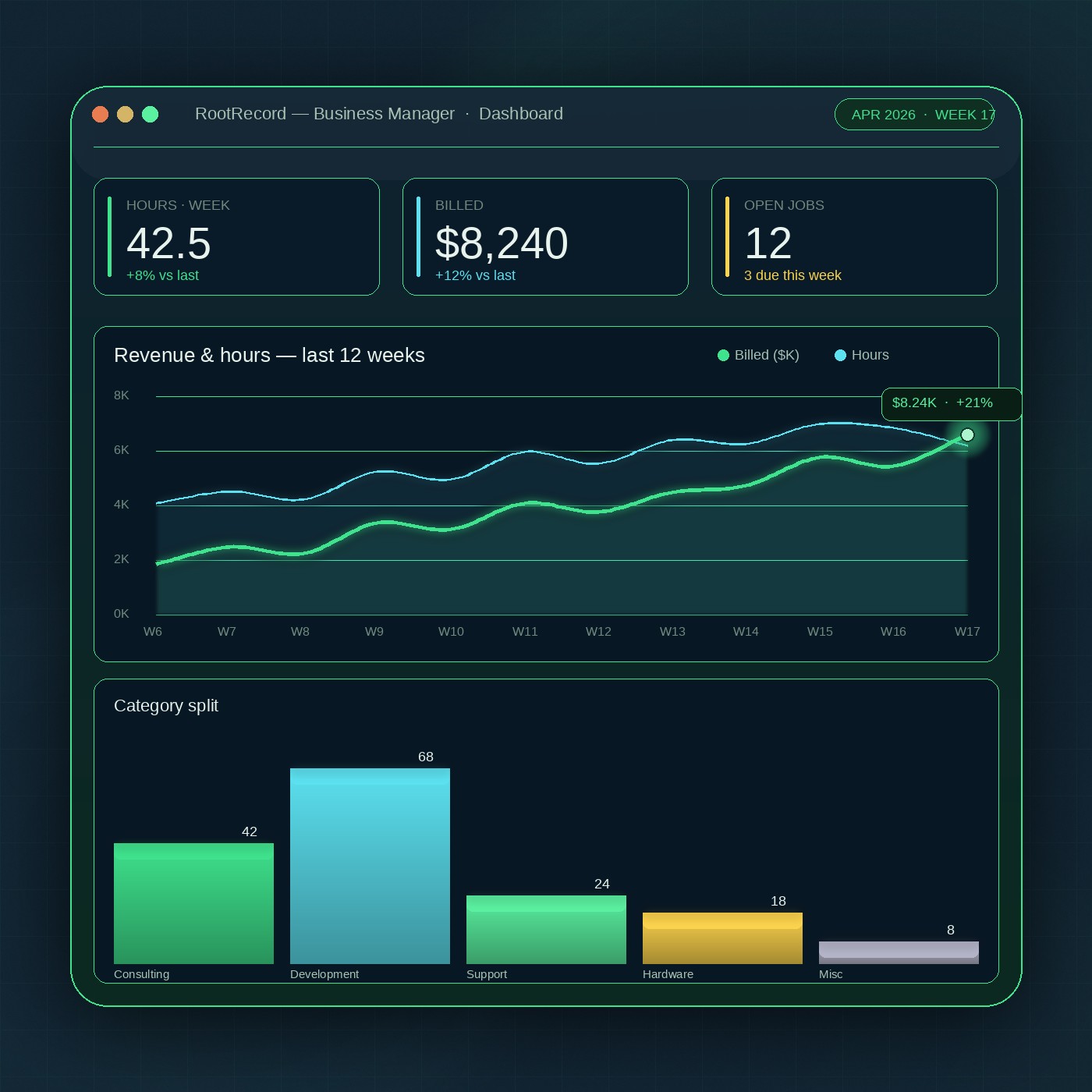1092x1092 pixels.
Task: Click the 3 due this week link
Action: [x=792, y=275]
